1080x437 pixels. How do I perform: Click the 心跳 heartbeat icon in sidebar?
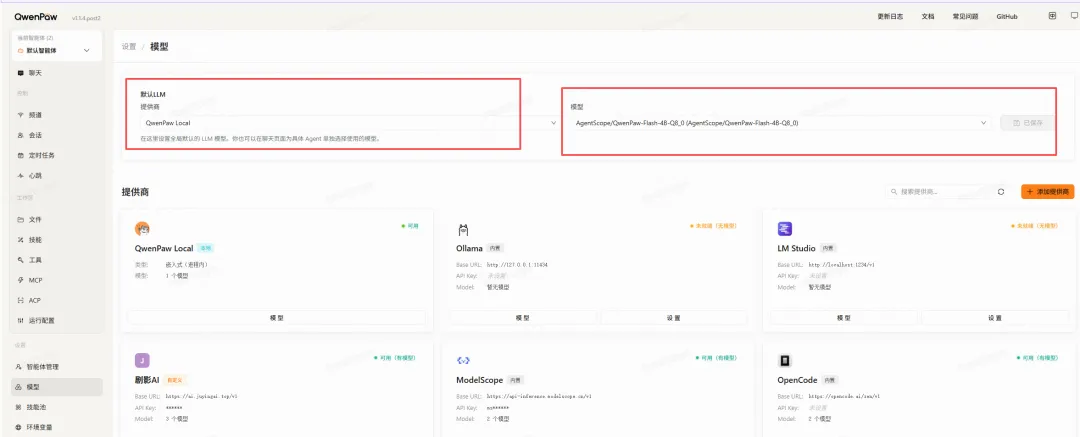pyautogui.click(x=21, y=176)
